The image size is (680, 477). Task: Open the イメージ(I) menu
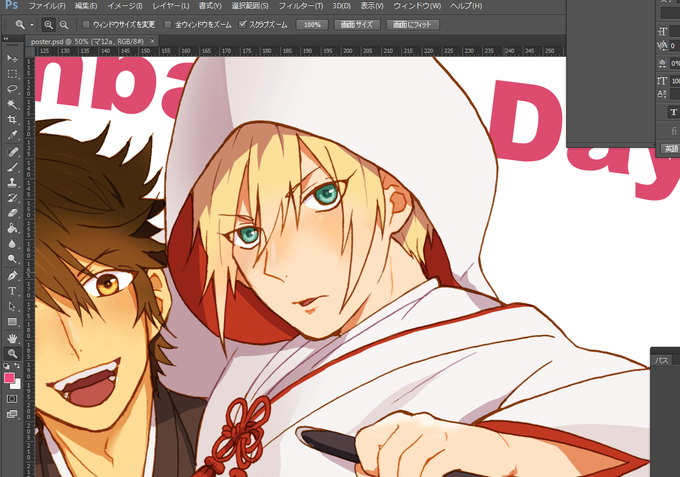pos(125,6)
